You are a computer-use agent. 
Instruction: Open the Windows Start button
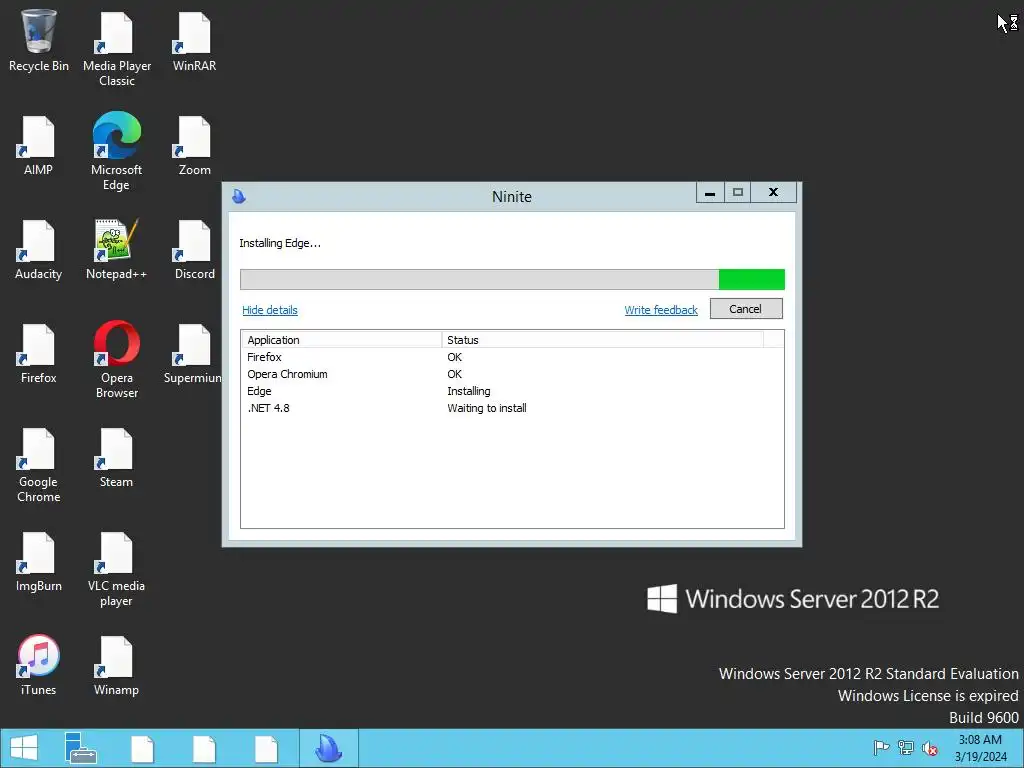pos(24,748)
